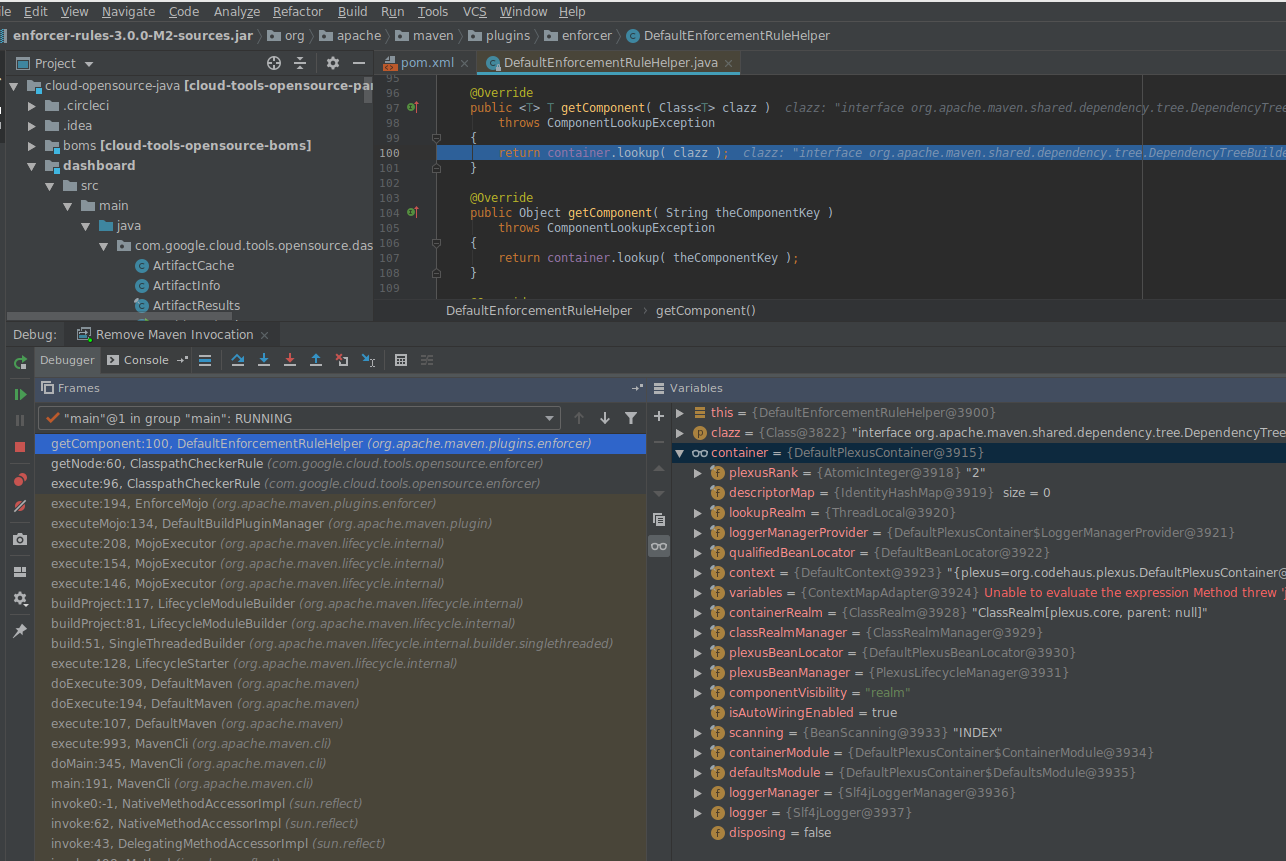Click the Step Out icon

pyautogui.click(x=316, y=360)
